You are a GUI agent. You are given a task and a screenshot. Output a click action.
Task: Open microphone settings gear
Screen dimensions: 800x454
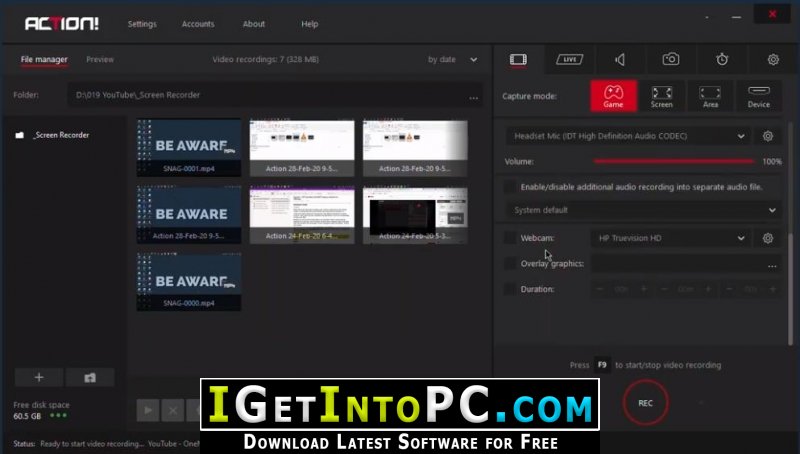(767, 136)
